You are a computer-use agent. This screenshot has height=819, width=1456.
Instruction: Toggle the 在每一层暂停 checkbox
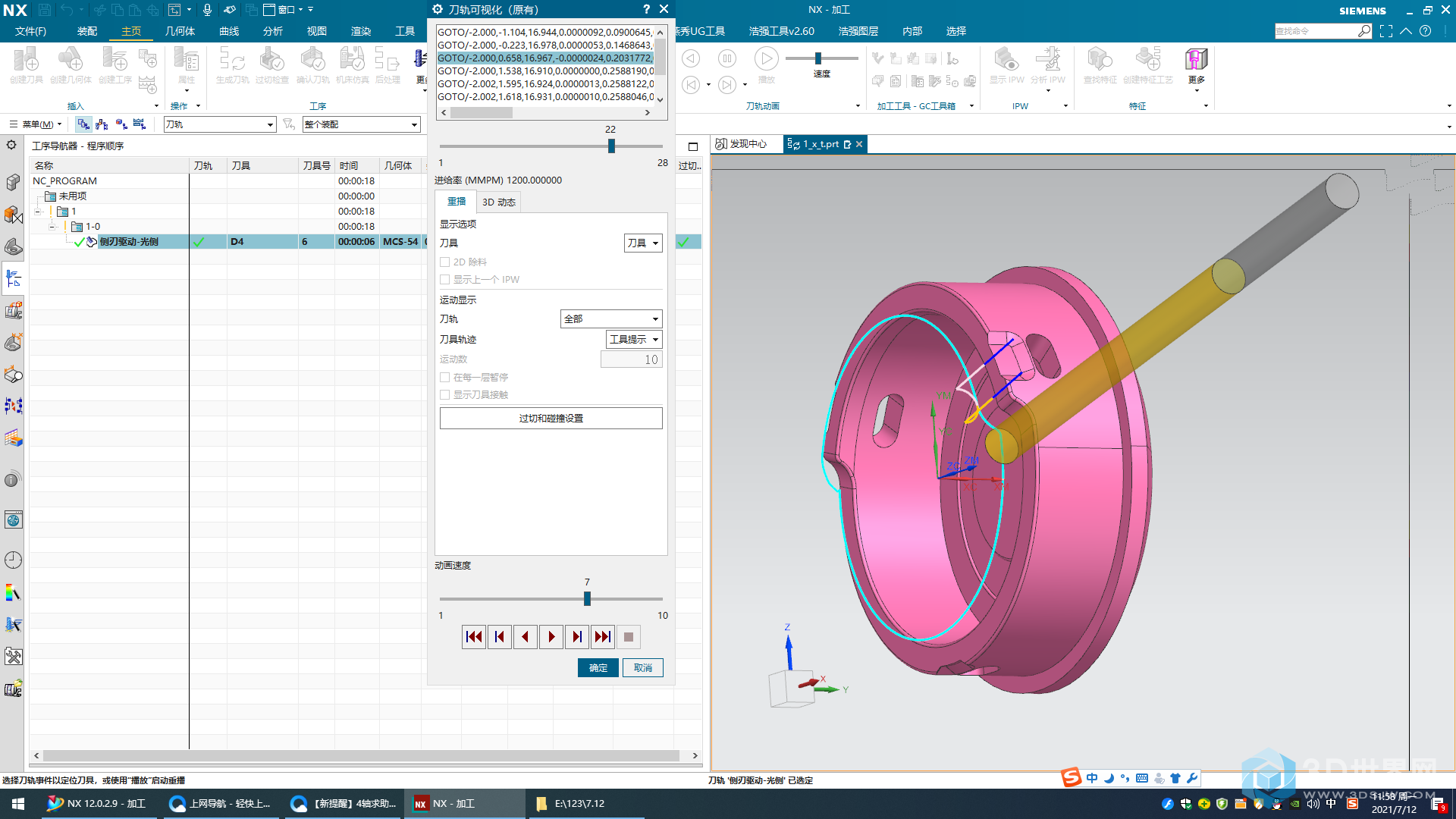coord(445,377)
